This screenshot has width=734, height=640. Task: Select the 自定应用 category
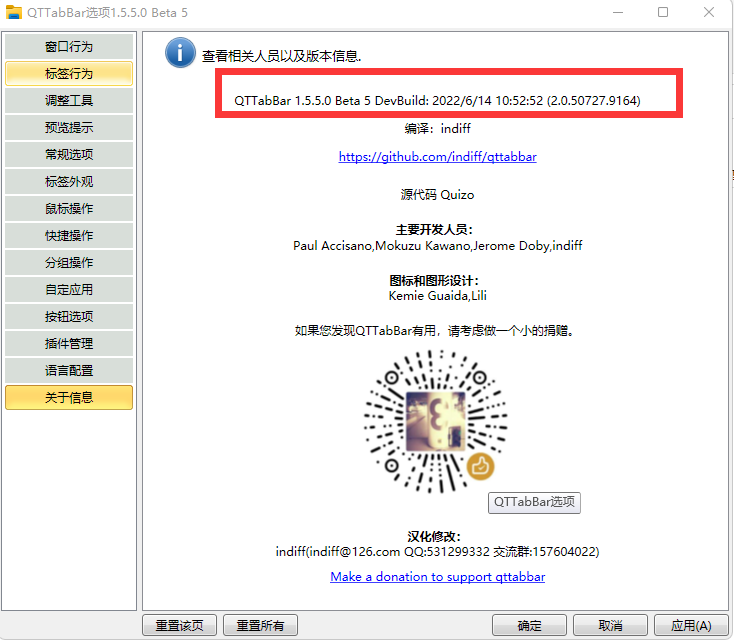pyautogui.click(x=69, y=289)
